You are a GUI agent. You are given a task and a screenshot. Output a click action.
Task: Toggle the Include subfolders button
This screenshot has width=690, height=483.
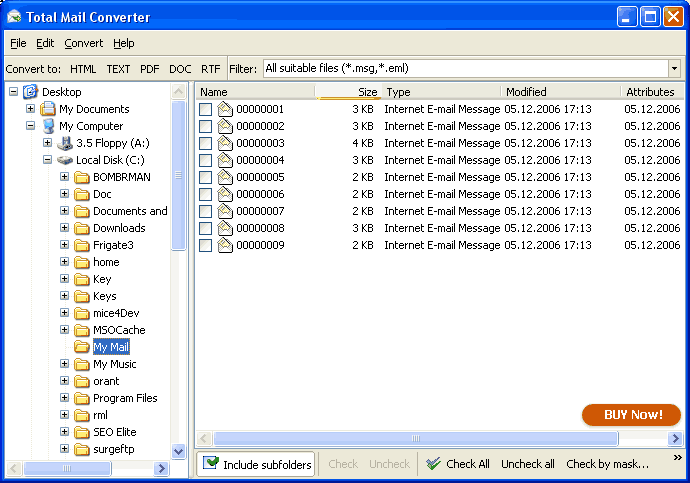[257, 464]
